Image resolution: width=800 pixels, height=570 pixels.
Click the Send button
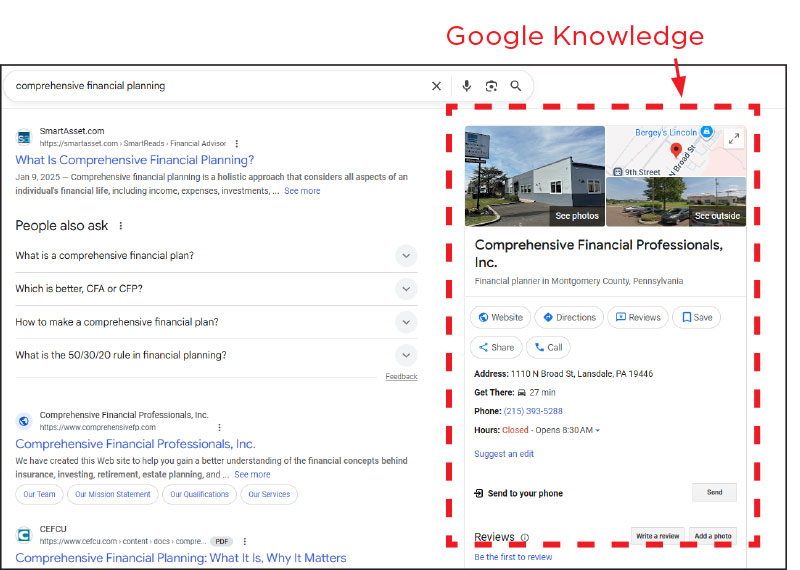coord(714,492)
